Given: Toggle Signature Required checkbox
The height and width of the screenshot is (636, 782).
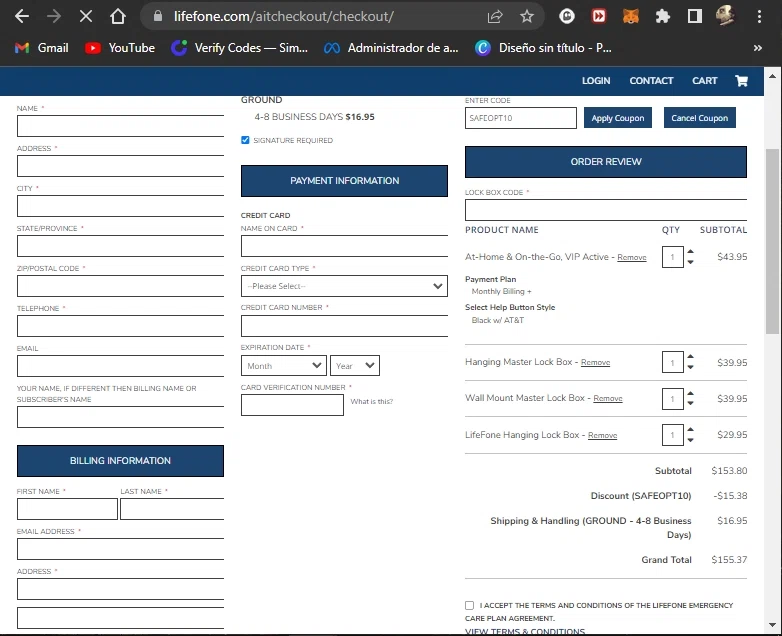Looking at the screenshot, I should click(x=245, y=140).
